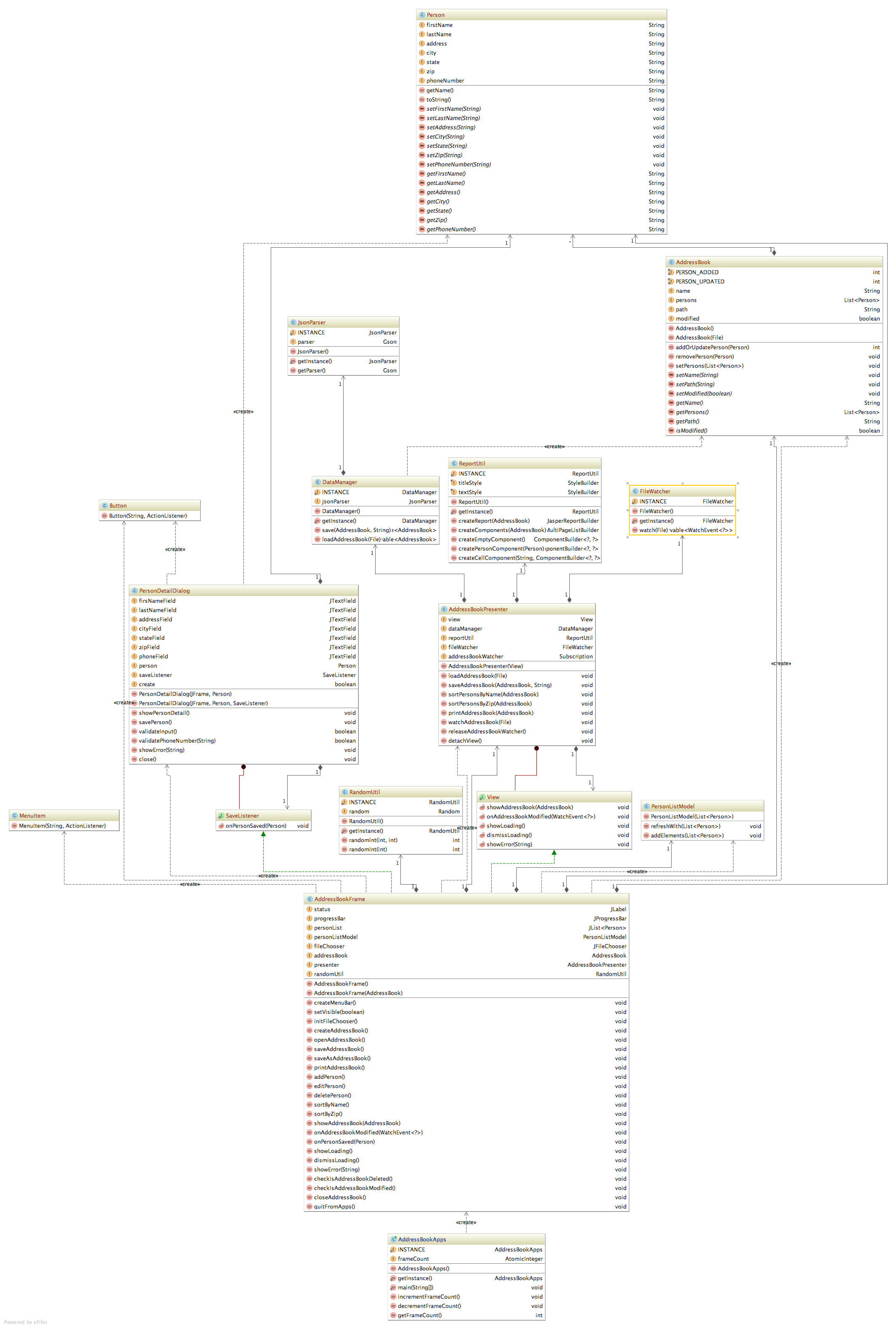
Task: Select the DataManager class title
Action: (339, 482)
